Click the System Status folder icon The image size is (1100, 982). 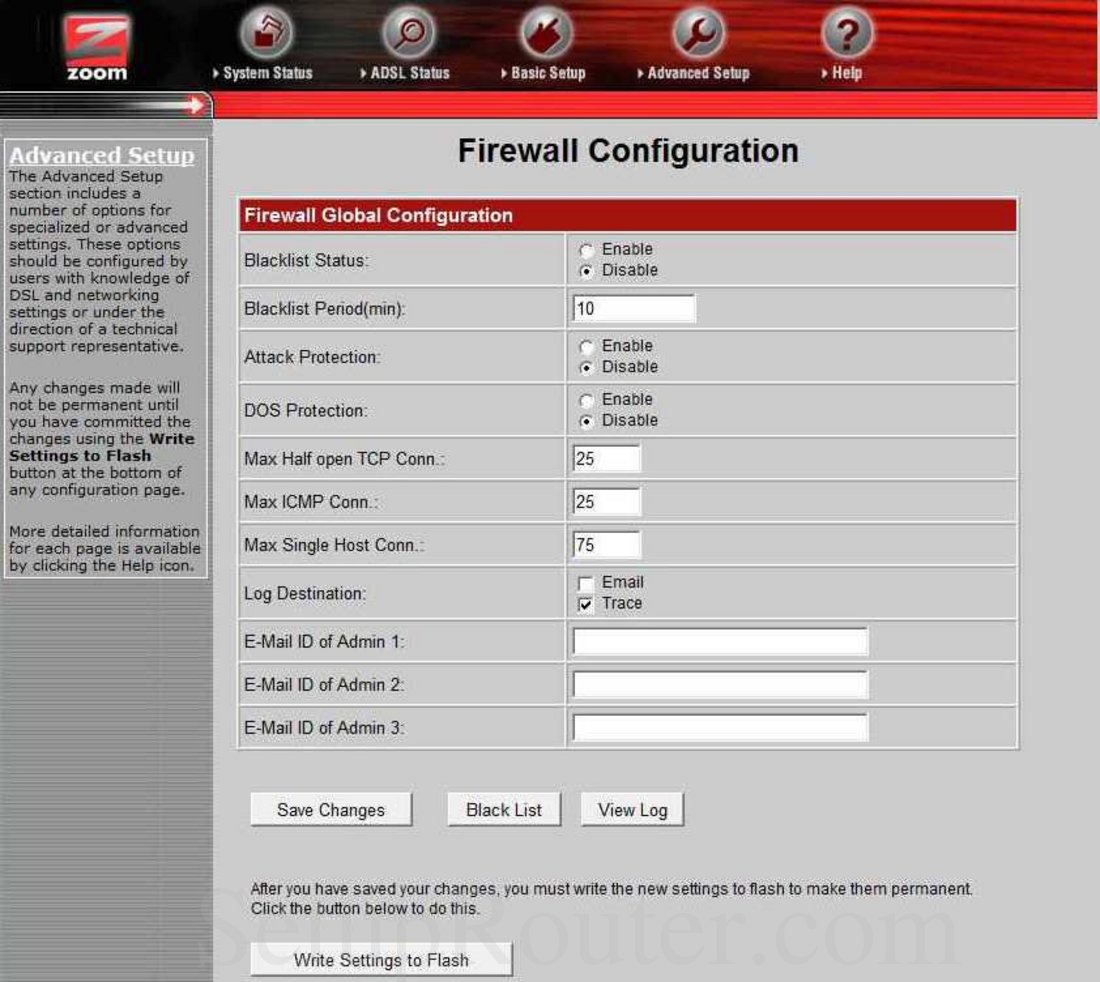coord(266,33)
